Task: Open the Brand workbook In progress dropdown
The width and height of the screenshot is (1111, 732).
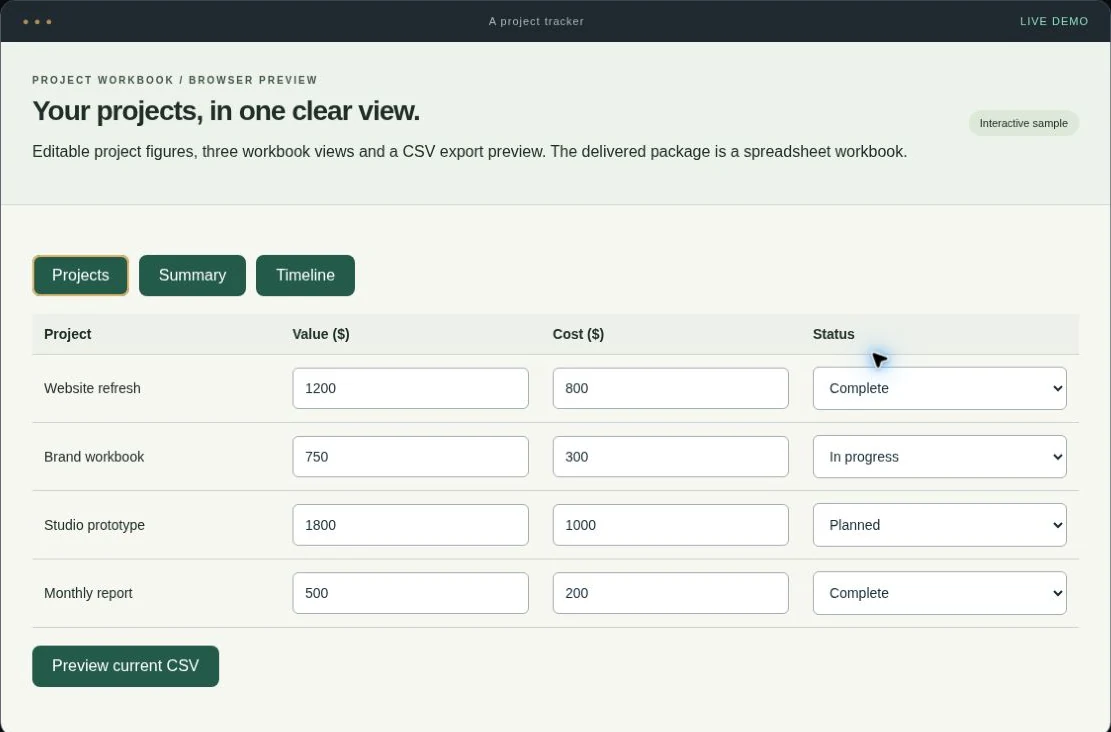Action: (x=939, y=456)
